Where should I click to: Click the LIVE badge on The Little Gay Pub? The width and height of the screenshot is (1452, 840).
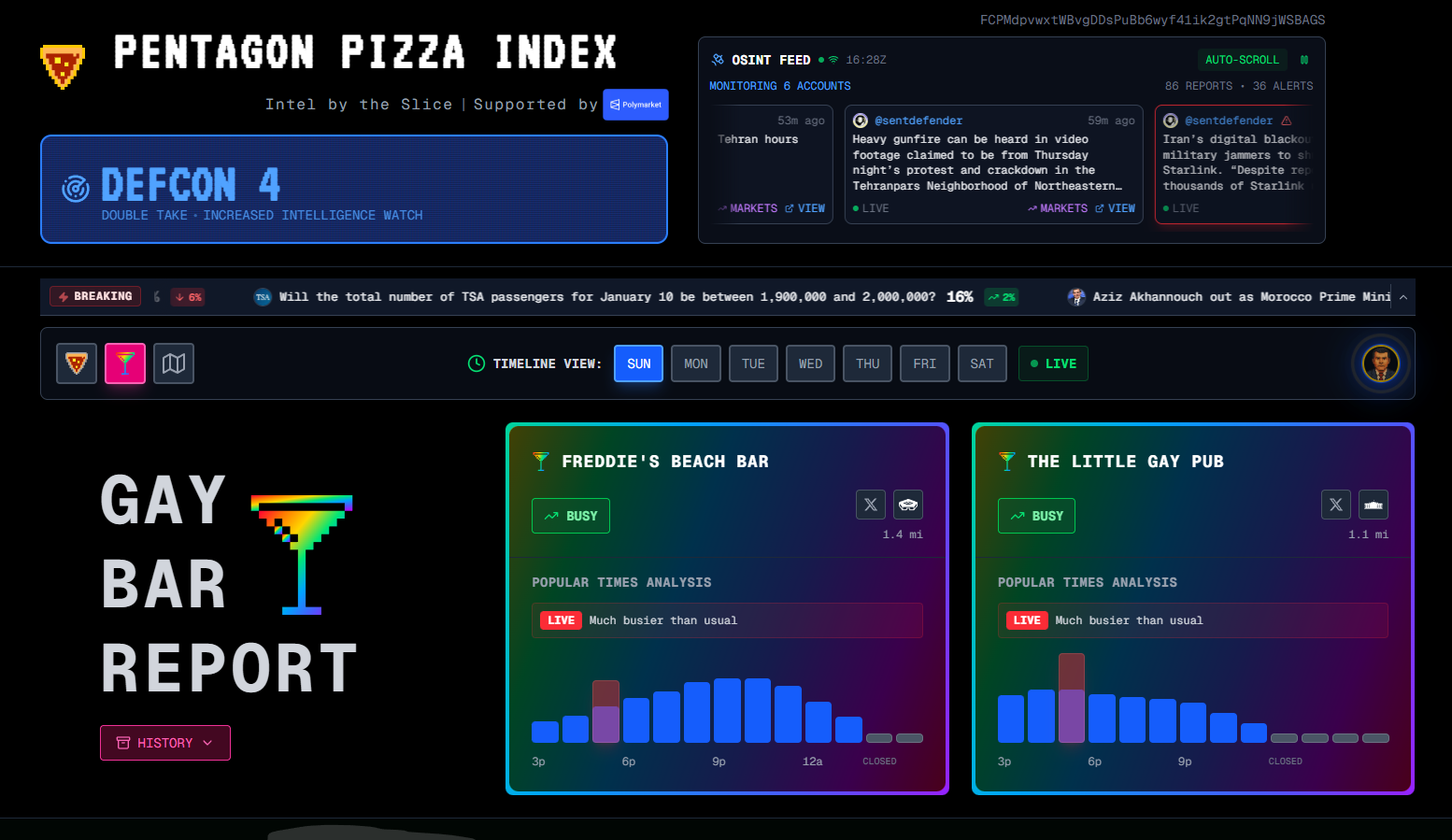click(x=1027, y=620)
